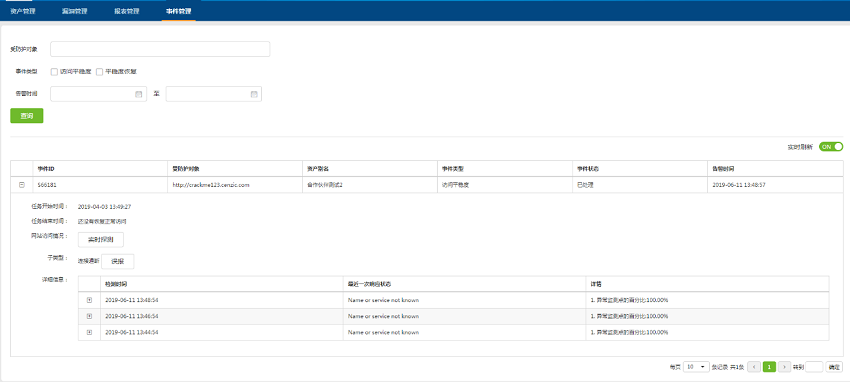Open the 资产管理 tab

(x=23, y=11)
